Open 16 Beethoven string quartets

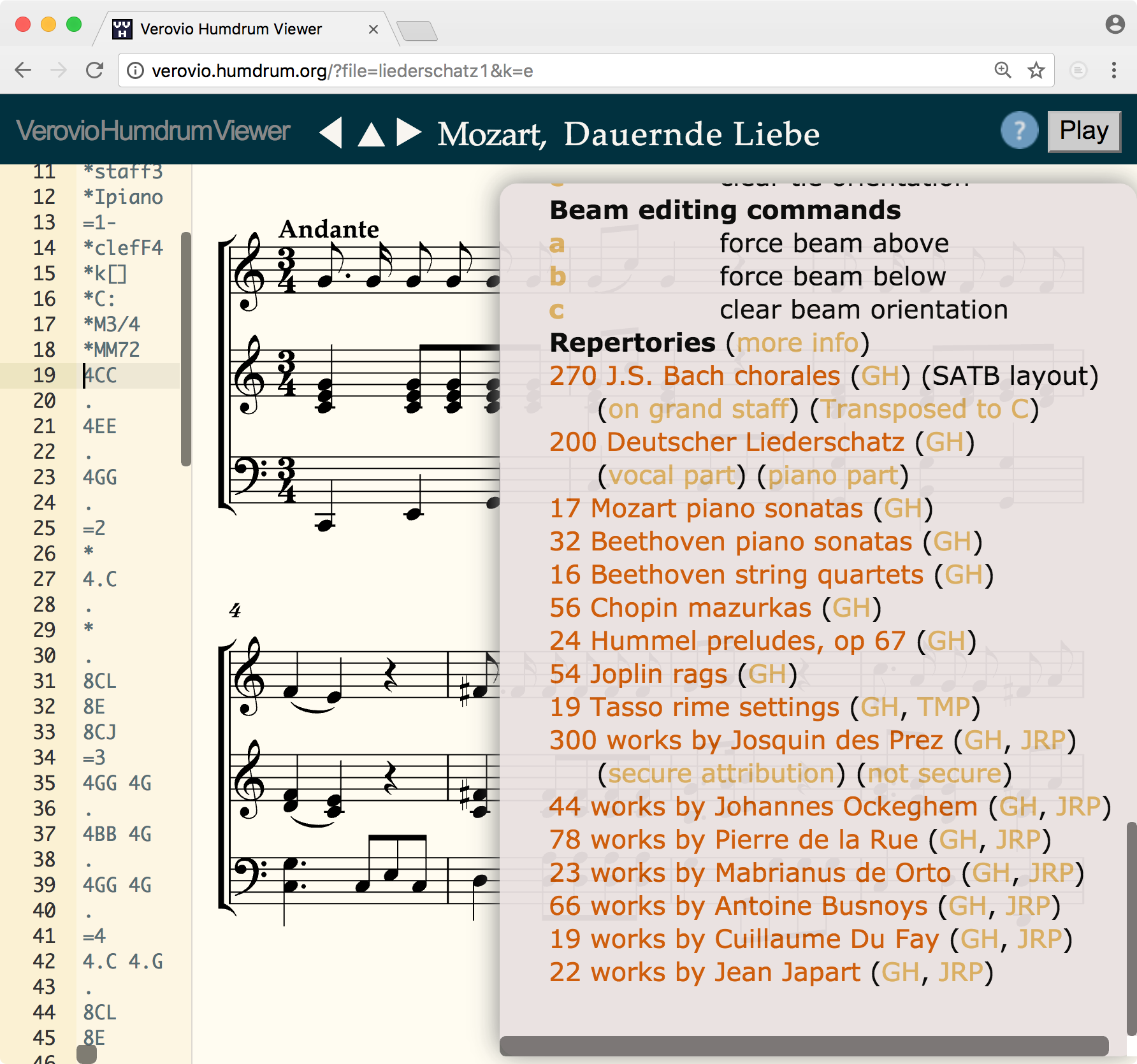pyautogui.click(x=736, y=575)
